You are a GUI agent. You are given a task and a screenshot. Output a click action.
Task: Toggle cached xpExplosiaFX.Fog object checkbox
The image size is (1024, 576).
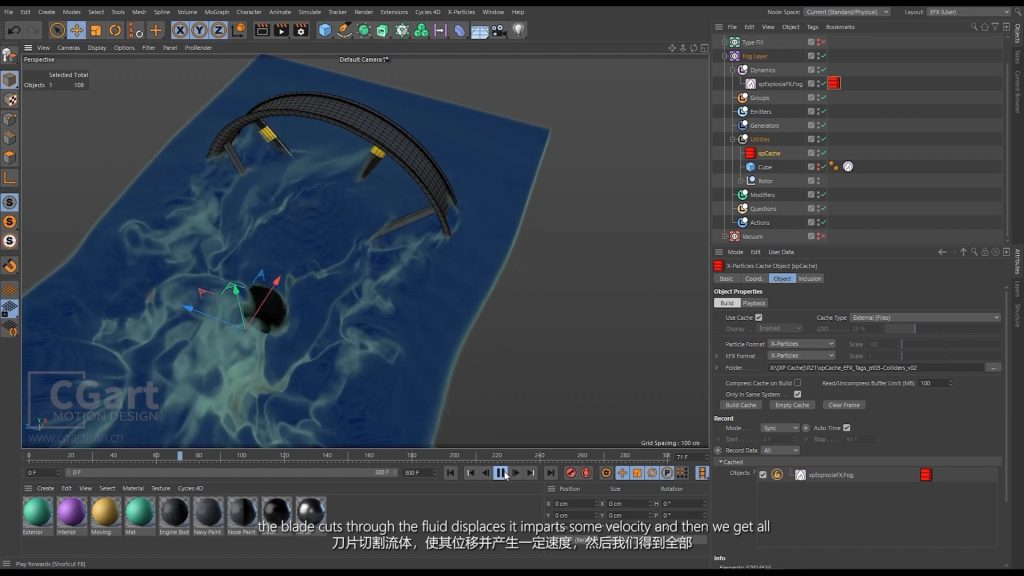pyautogui.click(x=763, y=475)
